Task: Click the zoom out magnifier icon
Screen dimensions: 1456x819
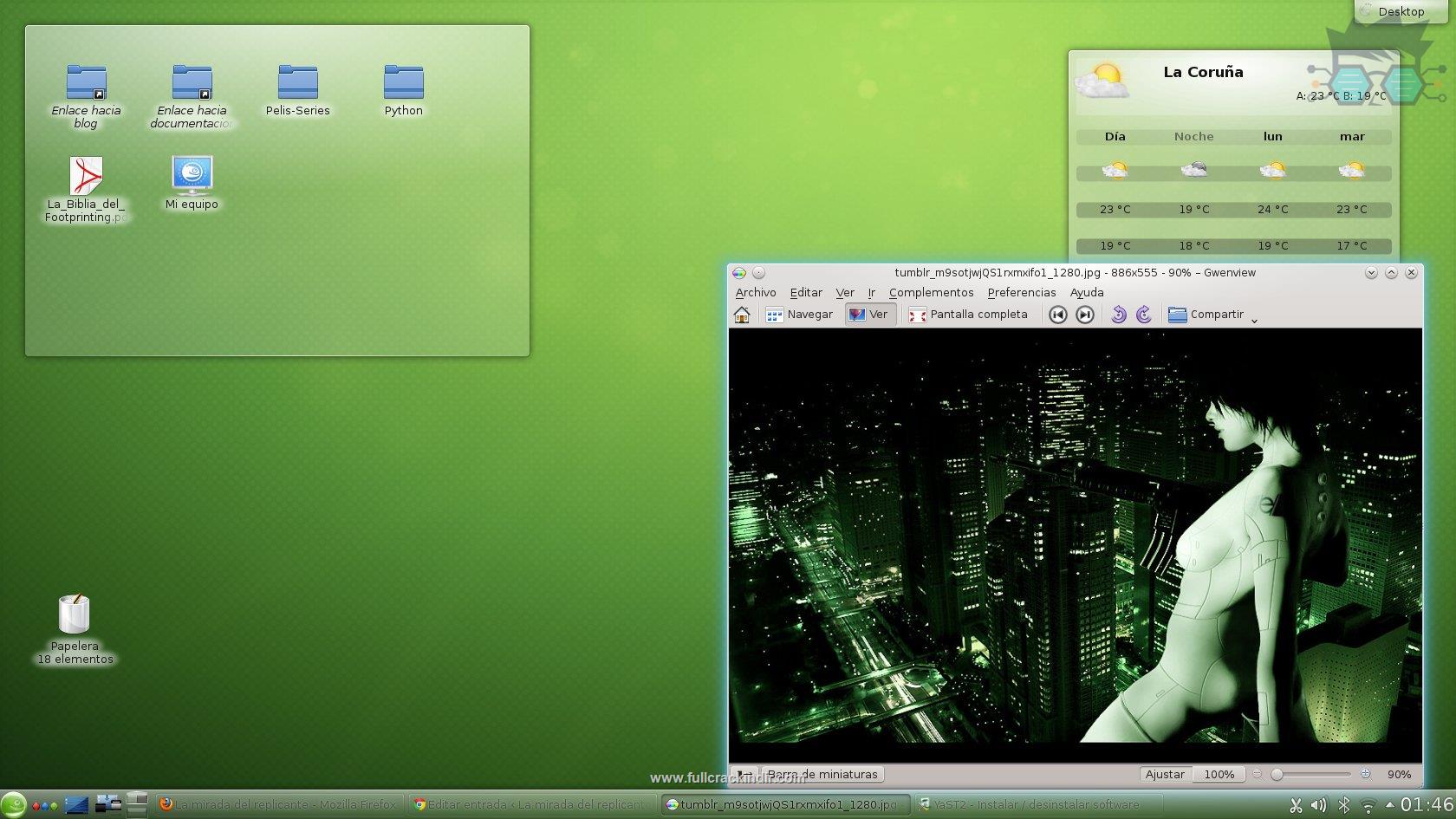Action: click(1257, 774)
